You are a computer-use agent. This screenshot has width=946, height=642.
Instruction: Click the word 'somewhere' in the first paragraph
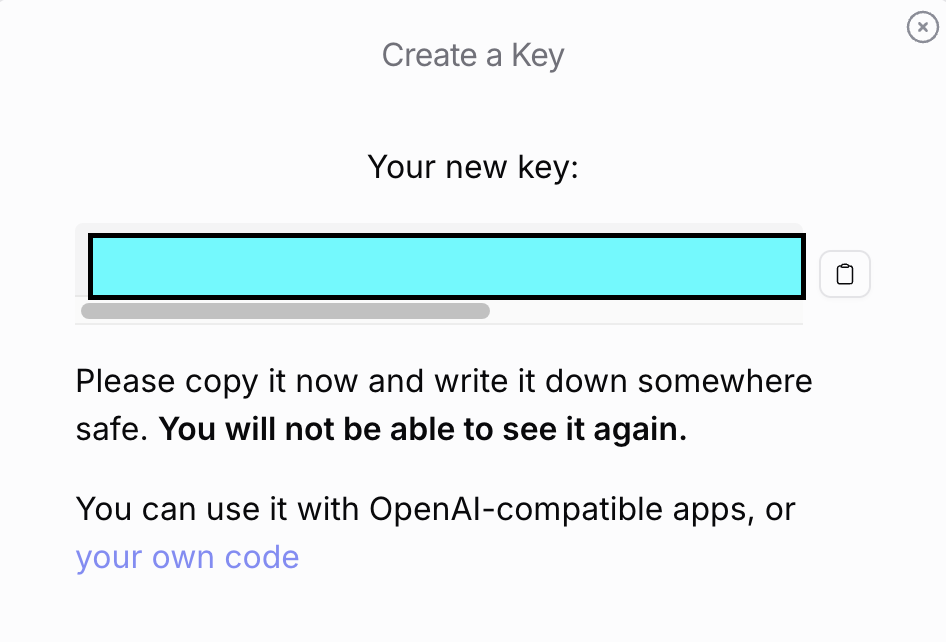point(725,382)
